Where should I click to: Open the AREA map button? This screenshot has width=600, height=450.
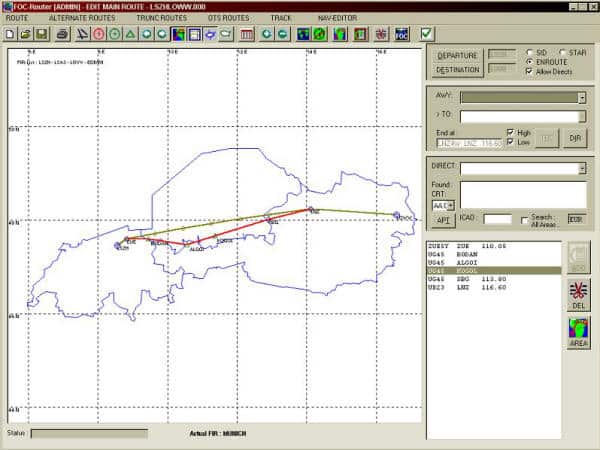coord(578,332)
